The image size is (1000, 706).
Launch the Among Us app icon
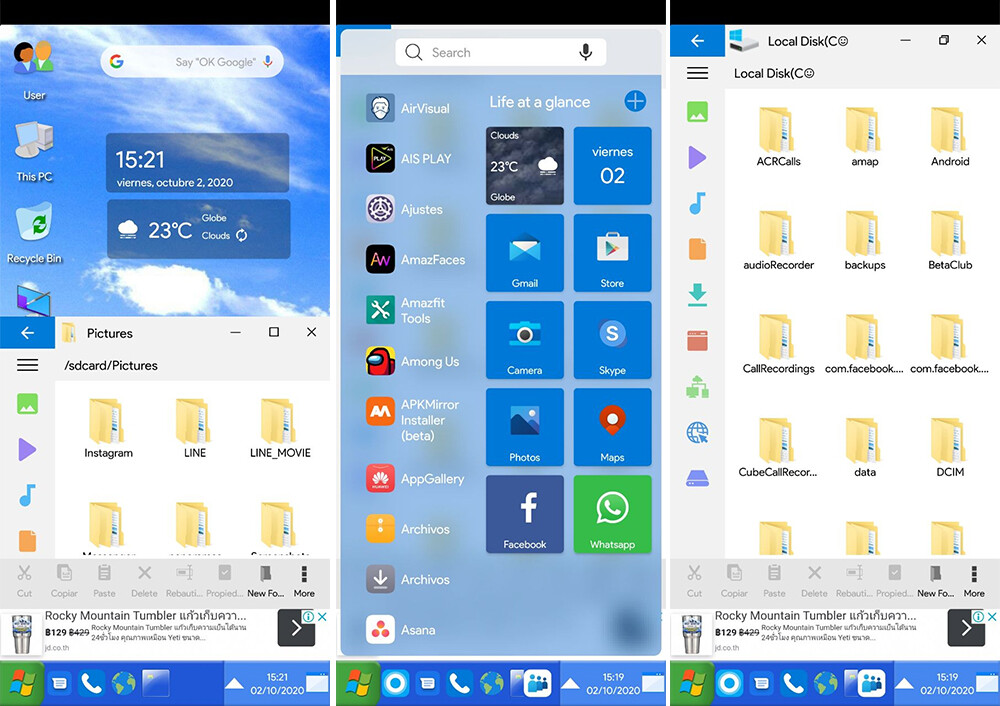tap(380, 360)
